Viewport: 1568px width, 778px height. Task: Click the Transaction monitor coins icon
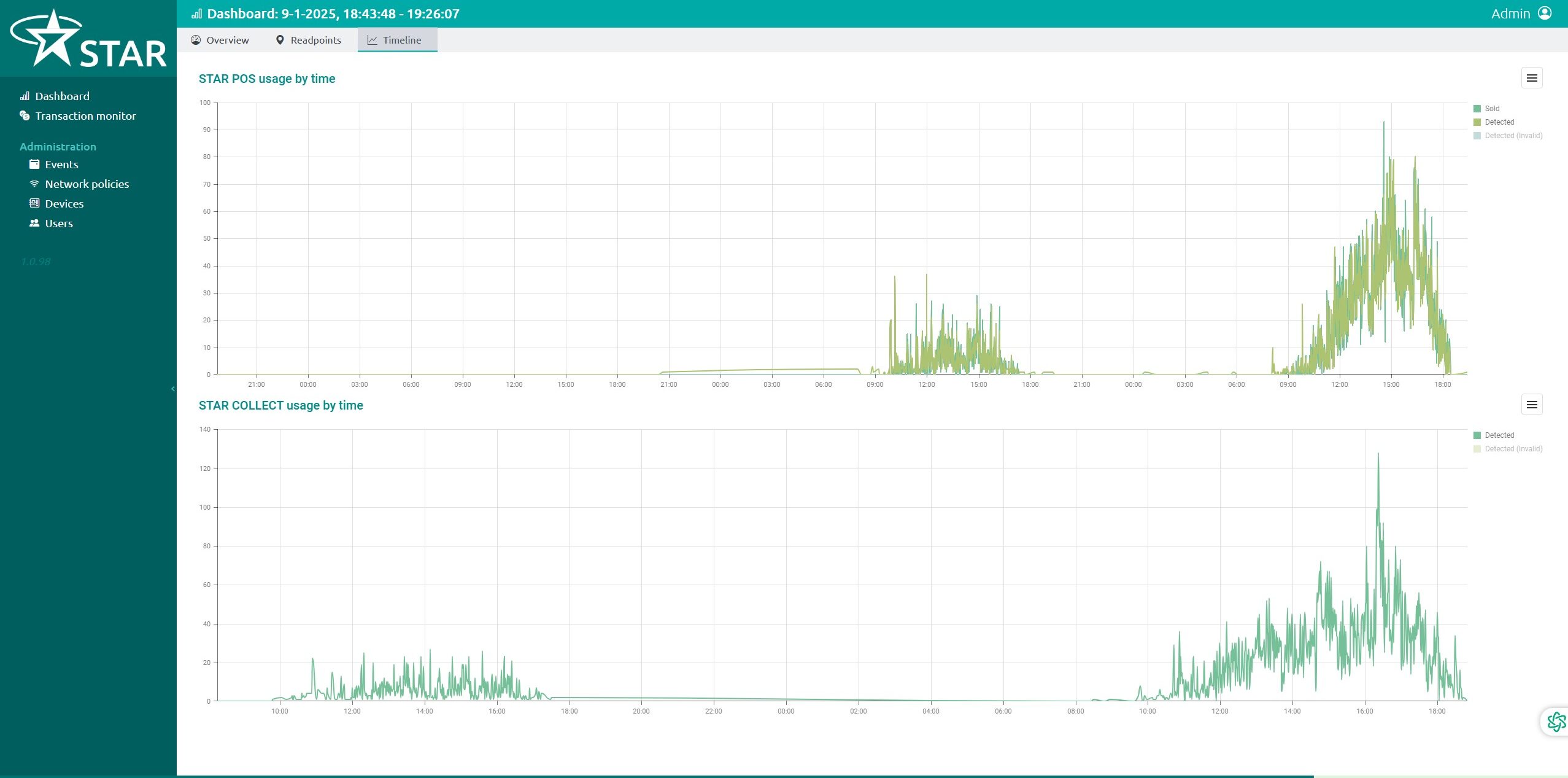(x=25, y=115)
